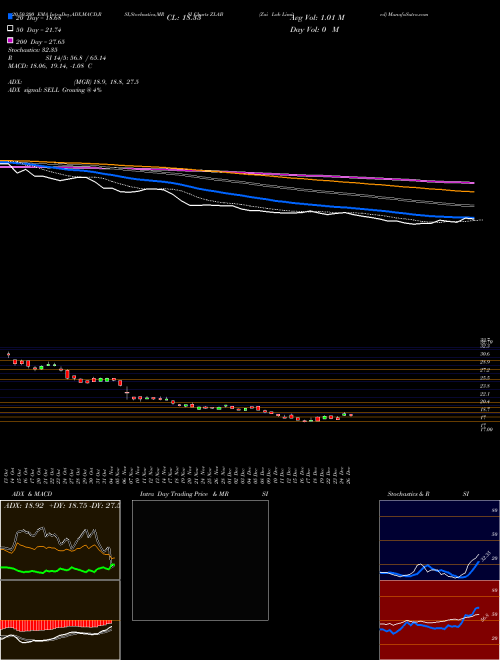Click the 'Stochastics: 32.33' reading
The width and height of the screenshot is (500, 660).
pyautogui.click(x=33, y=50)
